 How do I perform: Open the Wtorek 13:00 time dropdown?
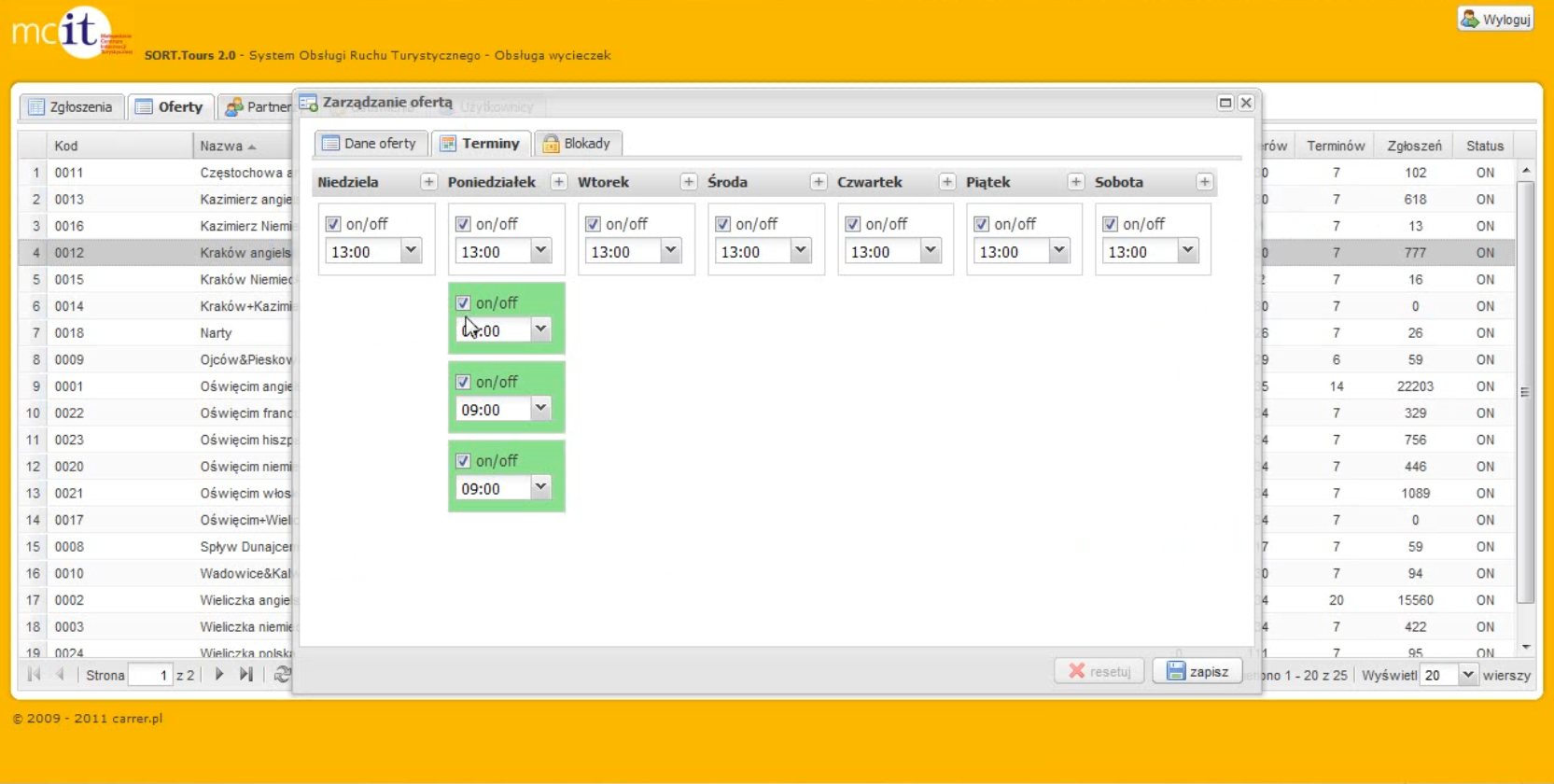pos(670,251)
